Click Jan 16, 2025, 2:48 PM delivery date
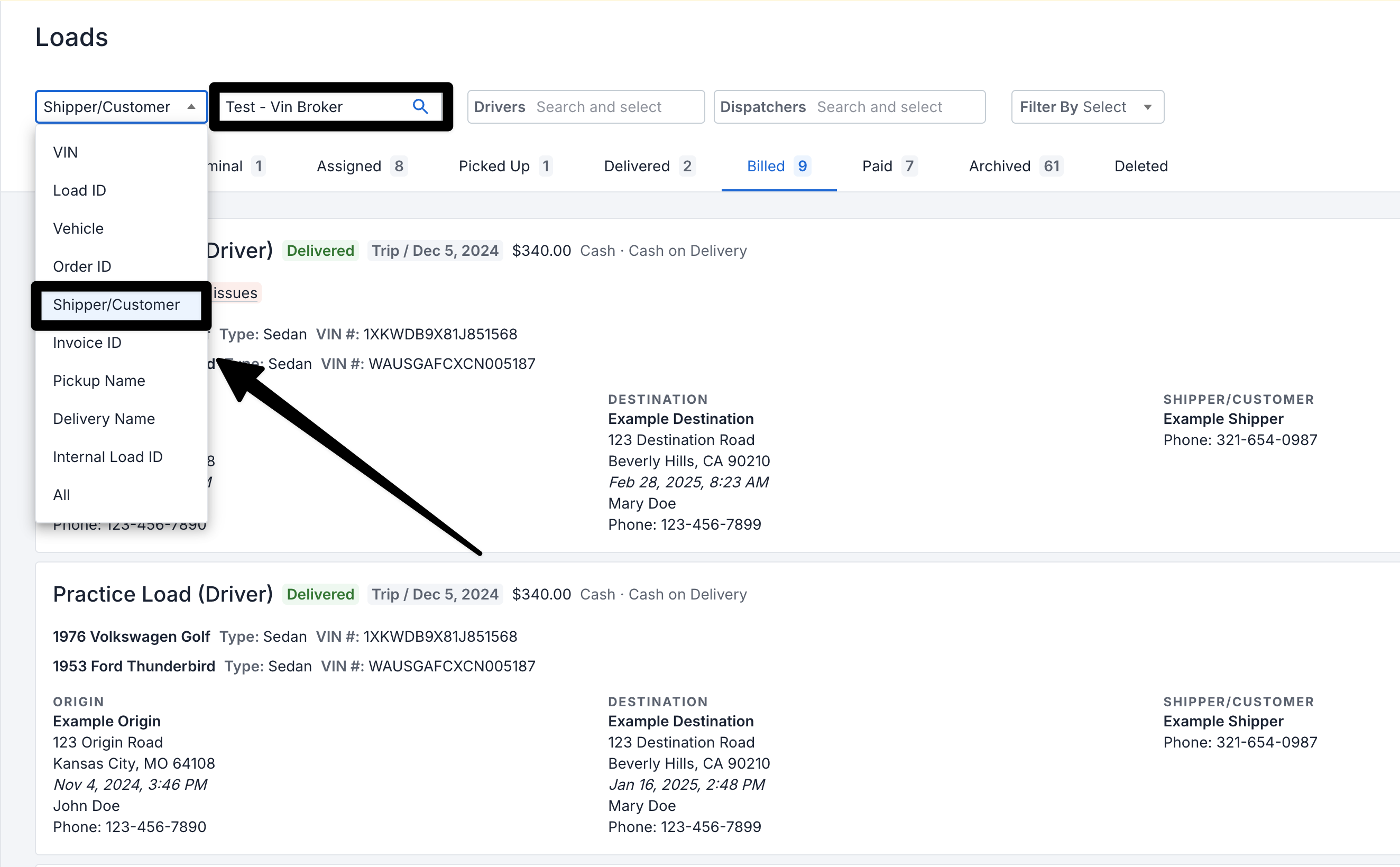The image size is (1400, 867). 686,785
